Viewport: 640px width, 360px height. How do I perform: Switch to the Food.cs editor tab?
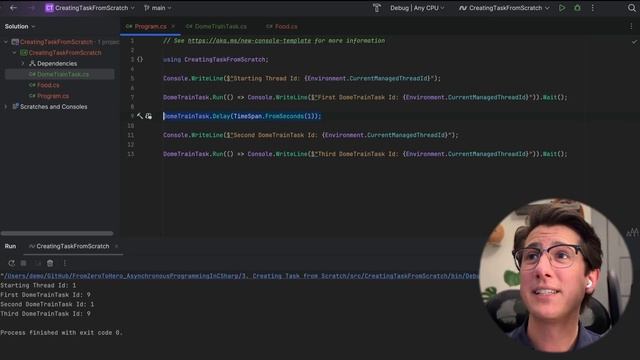pos(282,27)
